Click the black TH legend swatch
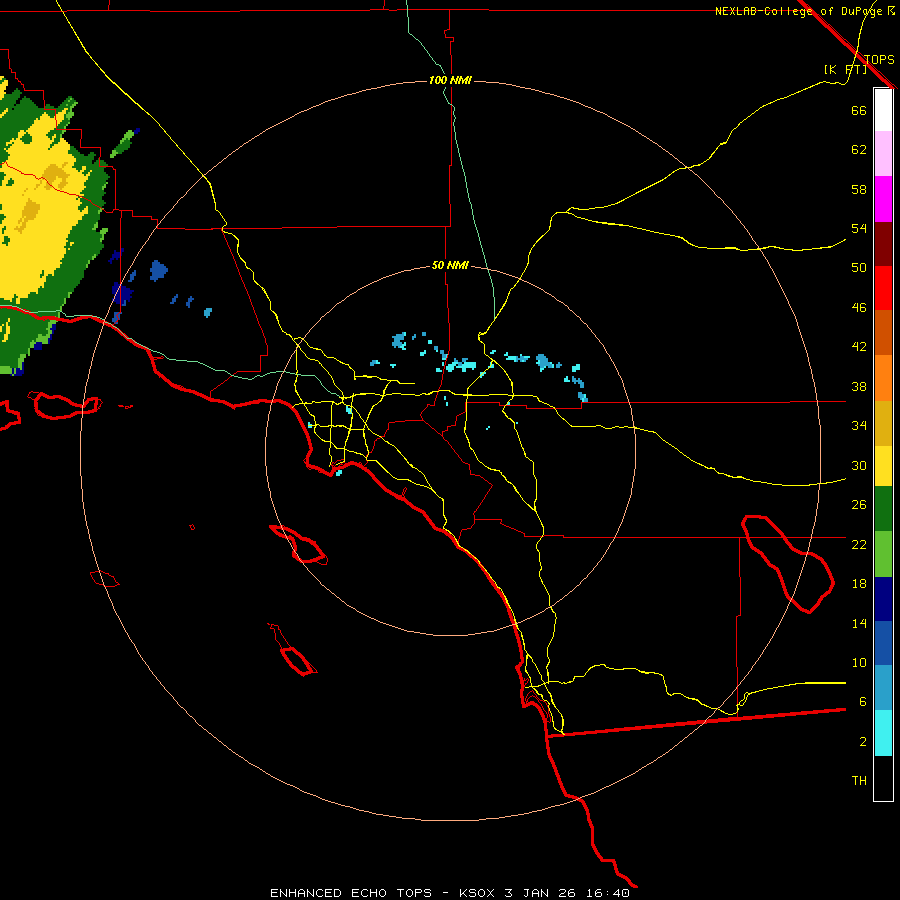Screen dimensions: 900x900 pyautogui.click(x=883, y=778)
